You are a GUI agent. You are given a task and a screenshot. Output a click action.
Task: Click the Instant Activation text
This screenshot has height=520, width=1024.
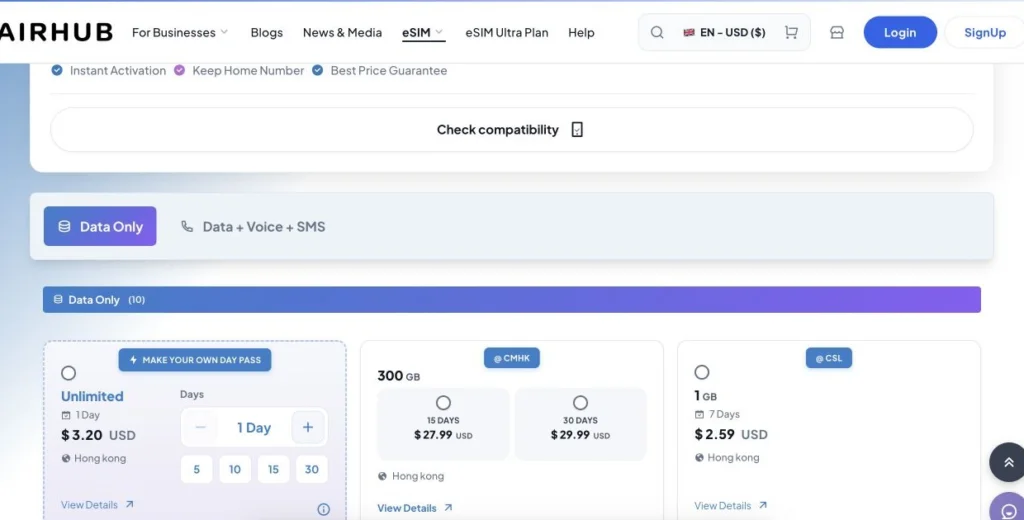(x=118, y=71)
